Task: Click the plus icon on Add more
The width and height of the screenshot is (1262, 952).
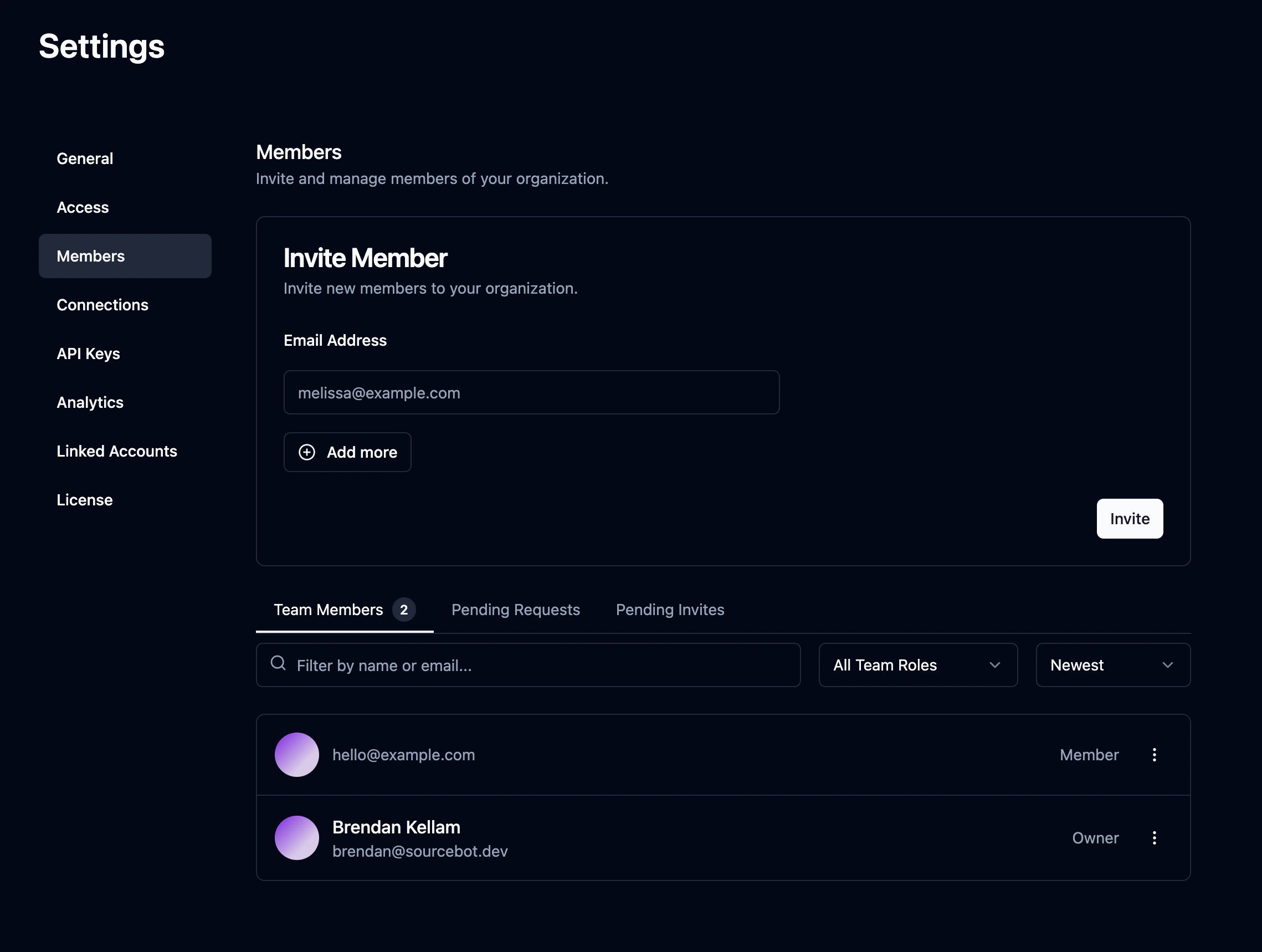Action: coord(307,452)
